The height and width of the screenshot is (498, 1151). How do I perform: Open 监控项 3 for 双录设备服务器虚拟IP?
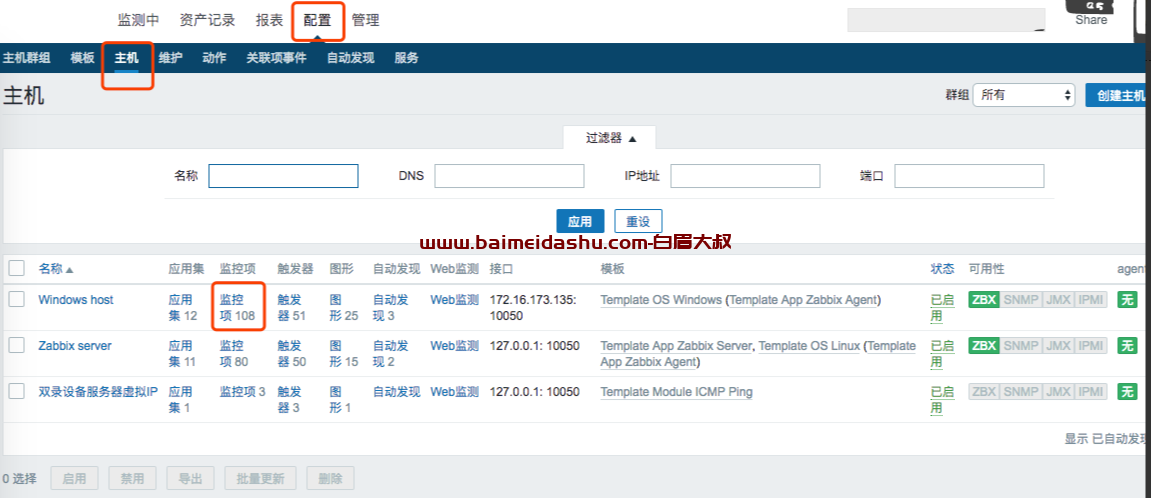(242, 392)
